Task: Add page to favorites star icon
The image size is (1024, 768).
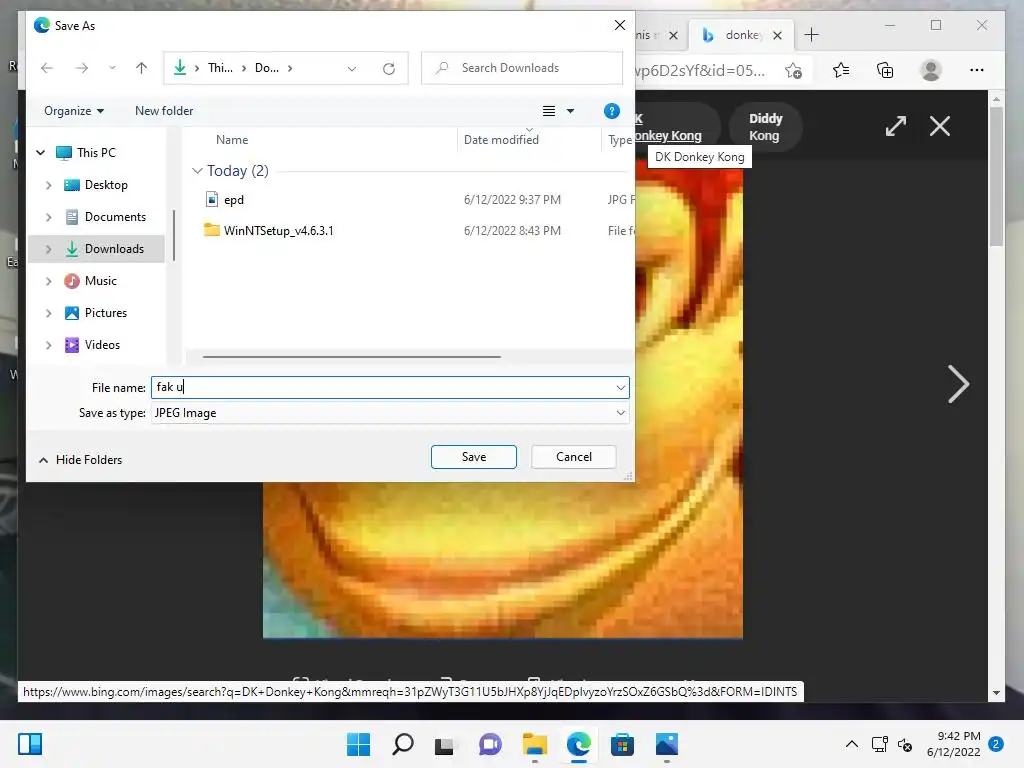Action: [x=793, y=71]
